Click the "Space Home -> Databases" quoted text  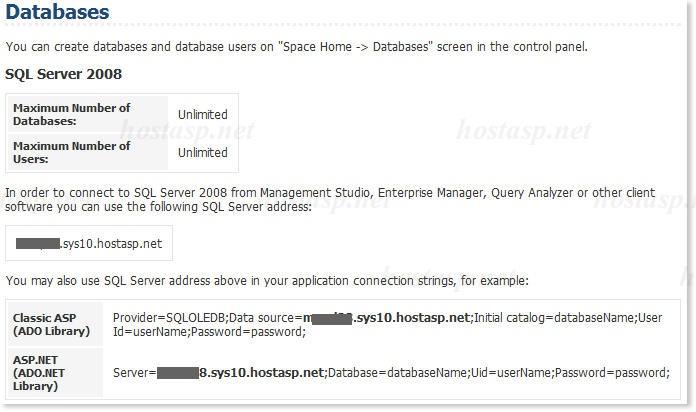[368, 46]
